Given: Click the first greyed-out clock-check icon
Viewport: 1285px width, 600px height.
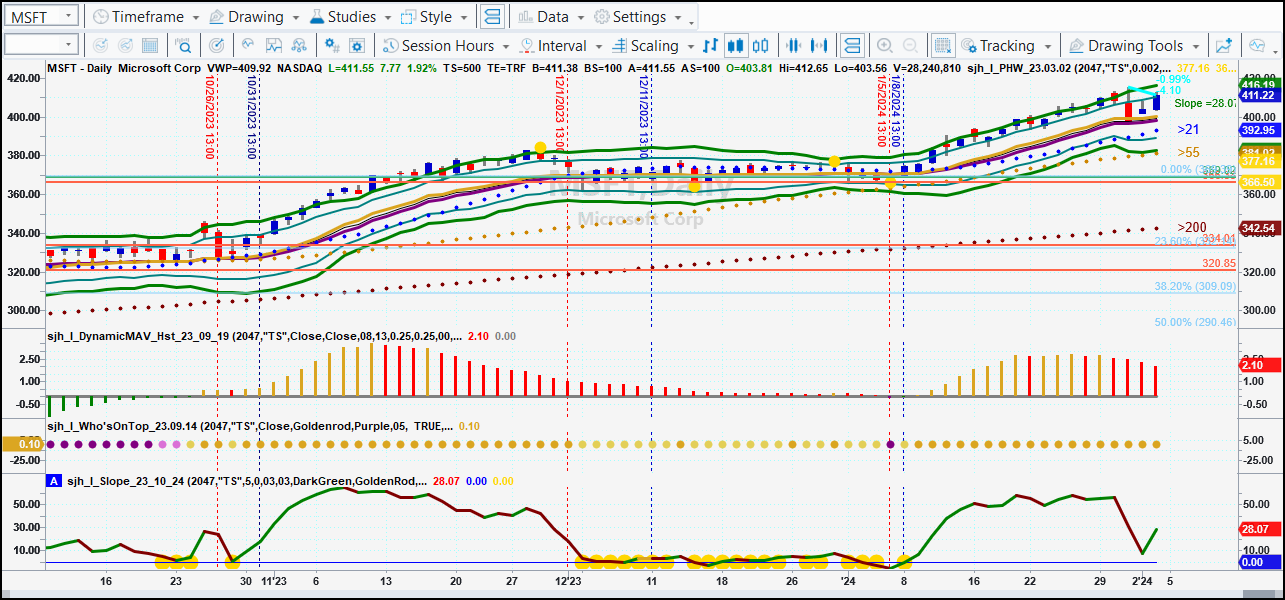Looking at the screenshot, I should pos(100,46).
